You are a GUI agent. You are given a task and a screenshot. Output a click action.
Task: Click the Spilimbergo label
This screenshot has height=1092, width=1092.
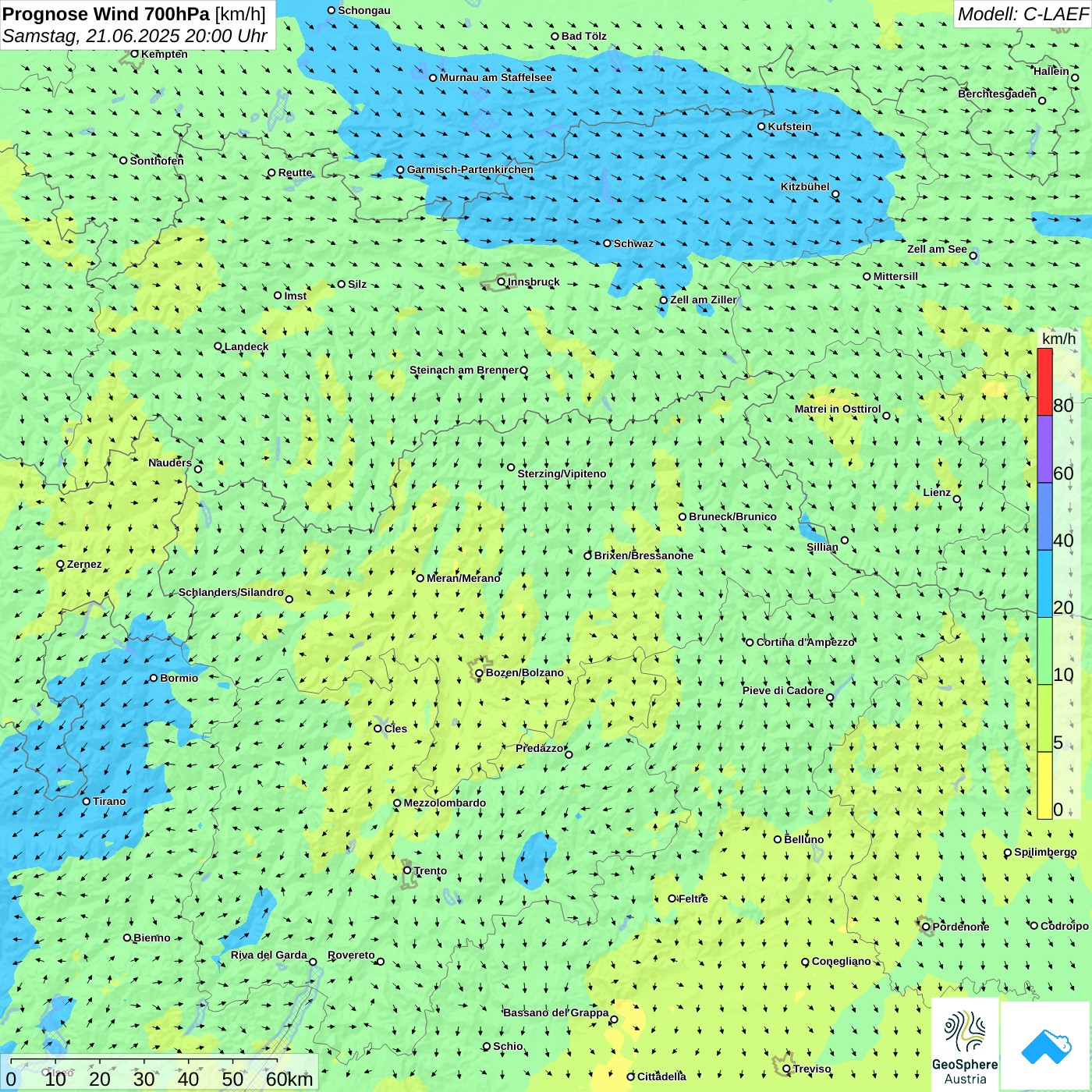click(1045, 852)
